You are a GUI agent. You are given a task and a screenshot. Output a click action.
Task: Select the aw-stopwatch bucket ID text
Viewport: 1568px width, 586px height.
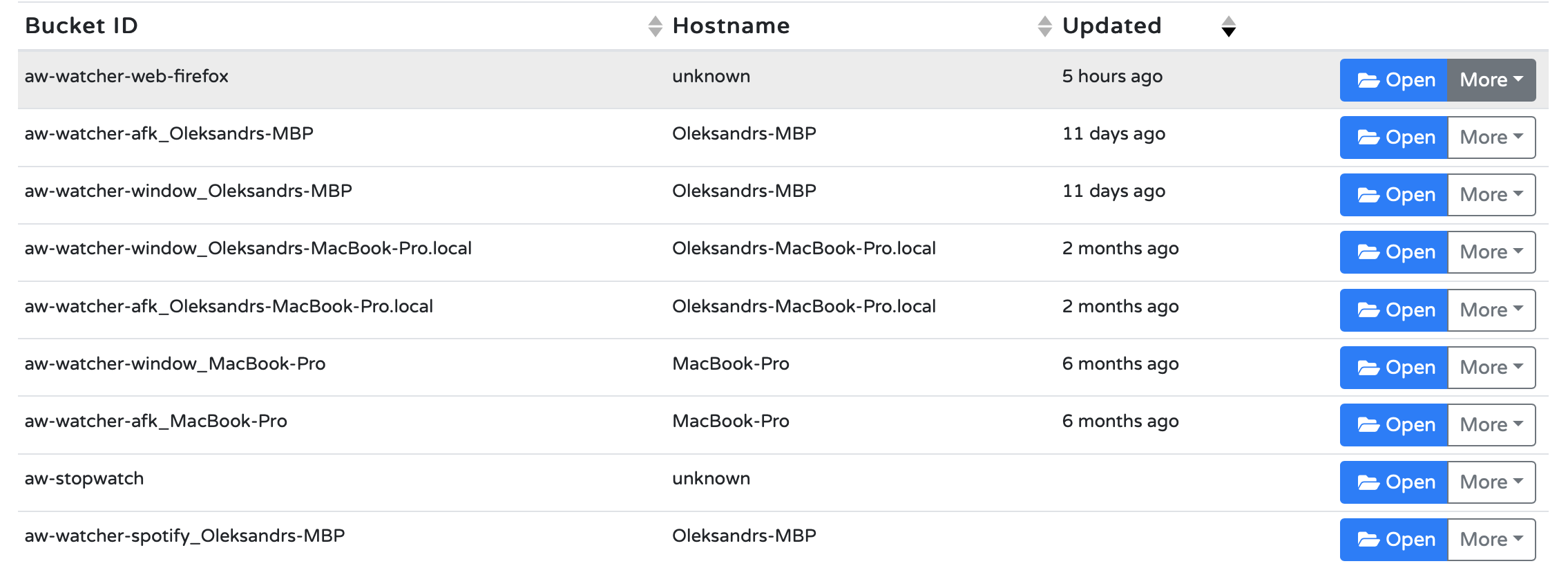[84, 478]
